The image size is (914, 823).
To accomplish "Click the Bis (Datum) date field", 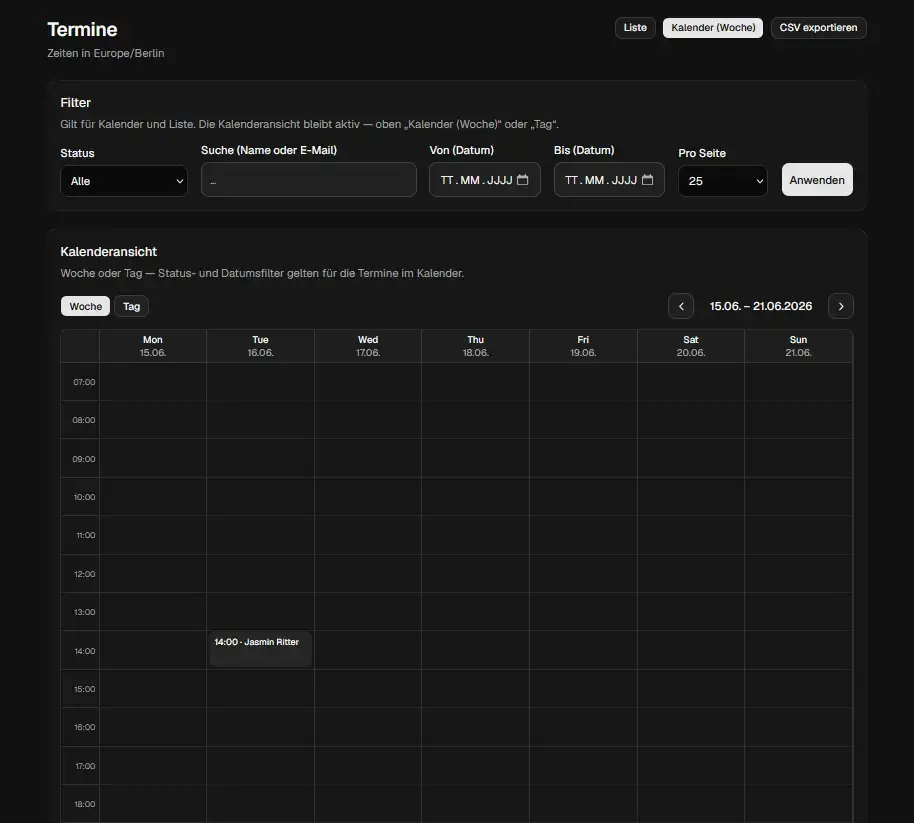I will pos(609,180).
